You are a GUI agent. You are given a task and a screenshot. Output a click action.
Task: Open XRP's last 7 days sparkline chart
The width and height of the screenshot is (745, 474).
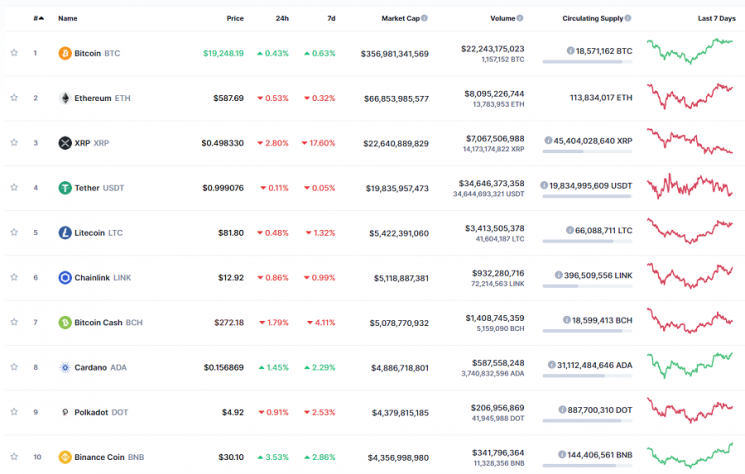689,141
